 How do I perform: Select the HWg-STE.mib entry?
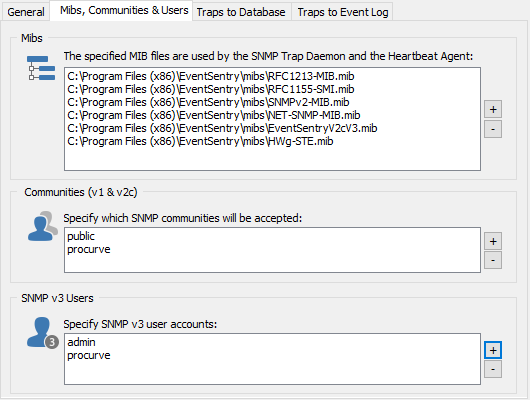pos(200,141)
